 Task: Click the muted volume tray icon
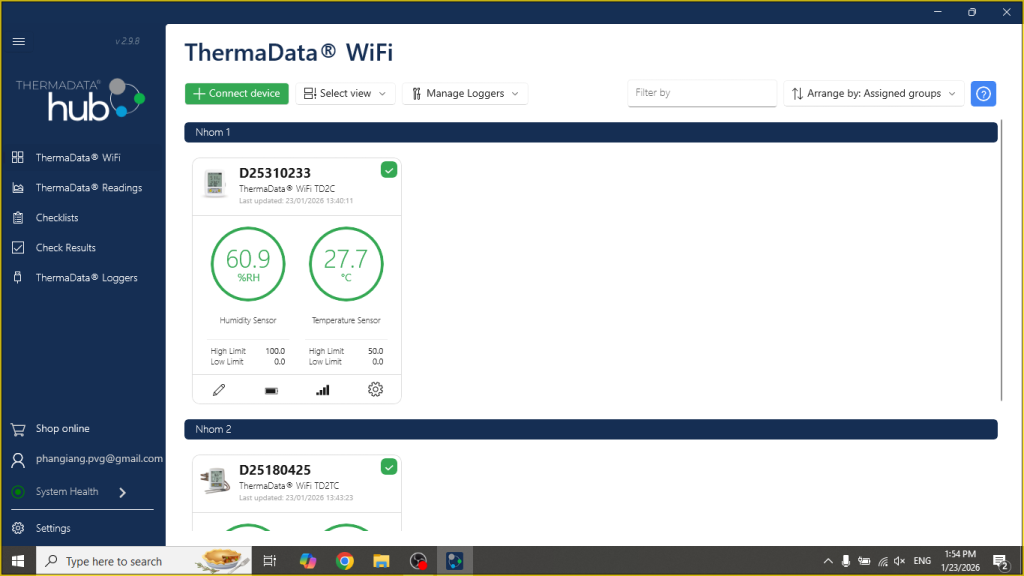click(x=899, y=561)
